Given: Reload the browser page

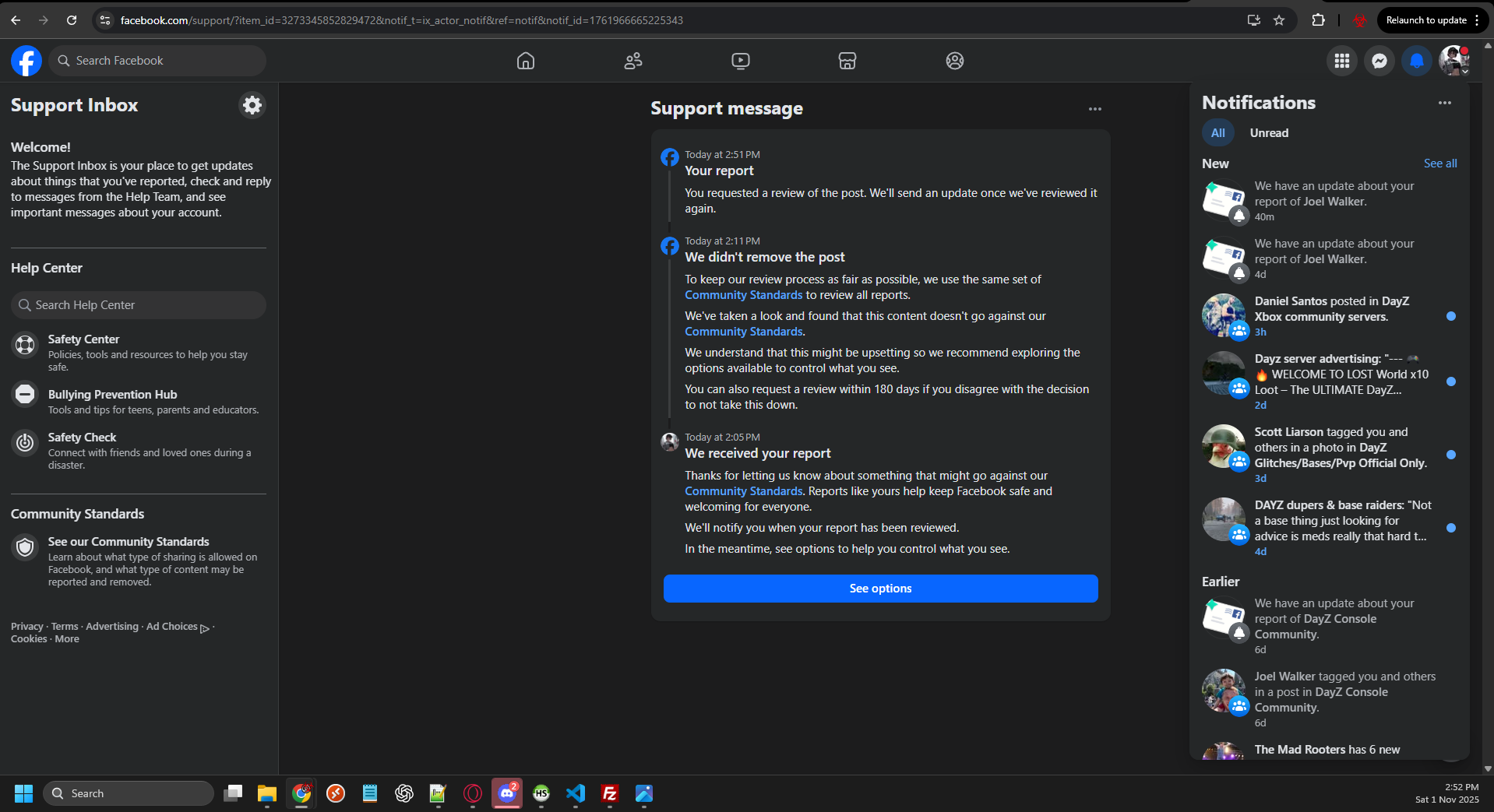Looking at the screenshot, I should (x=72, y=20).
